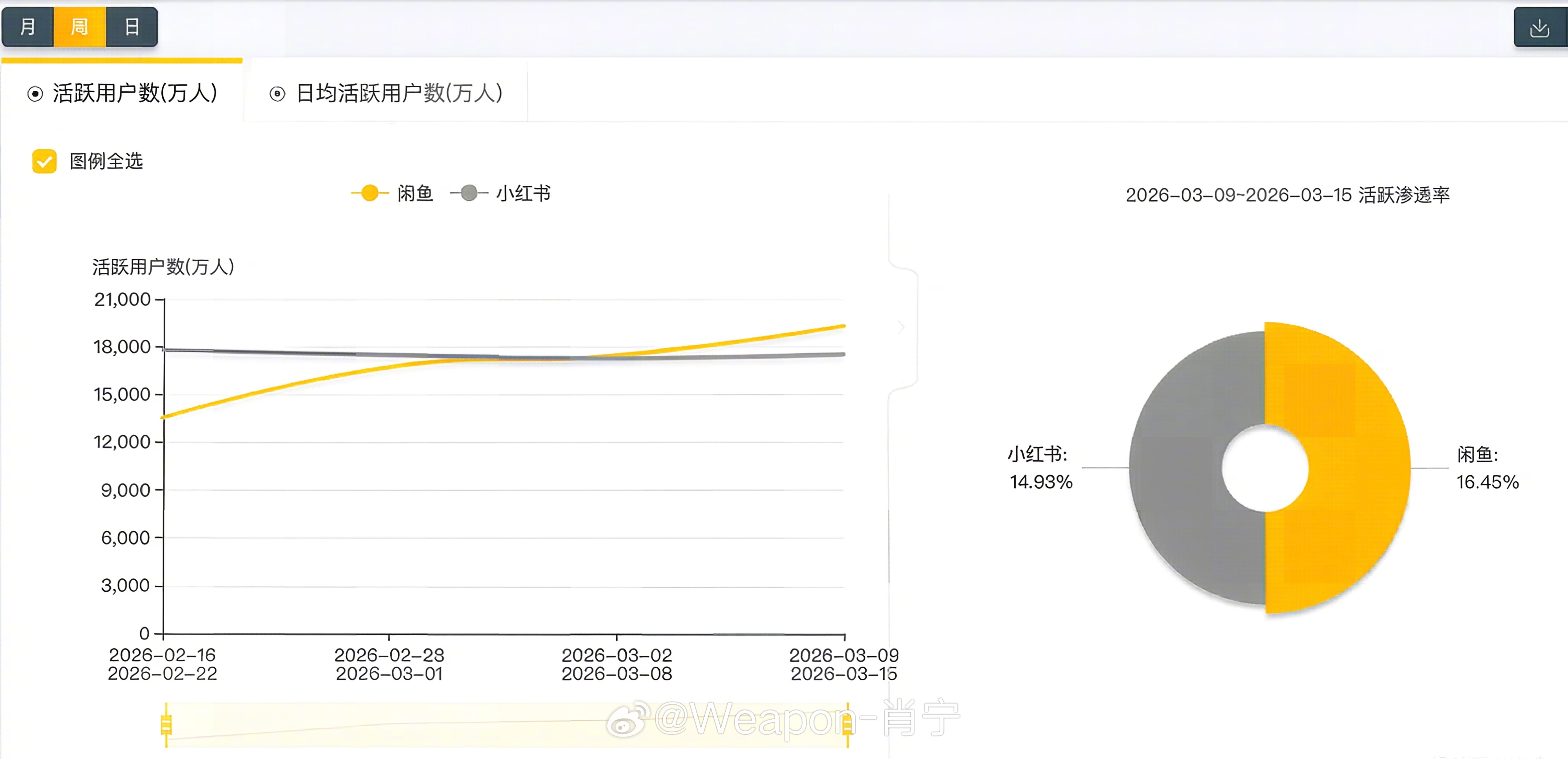Select the 日均活跃用户数(万人) radio button
The width and height of the screenshot is (1568, 759).
[x=277, y=93]
